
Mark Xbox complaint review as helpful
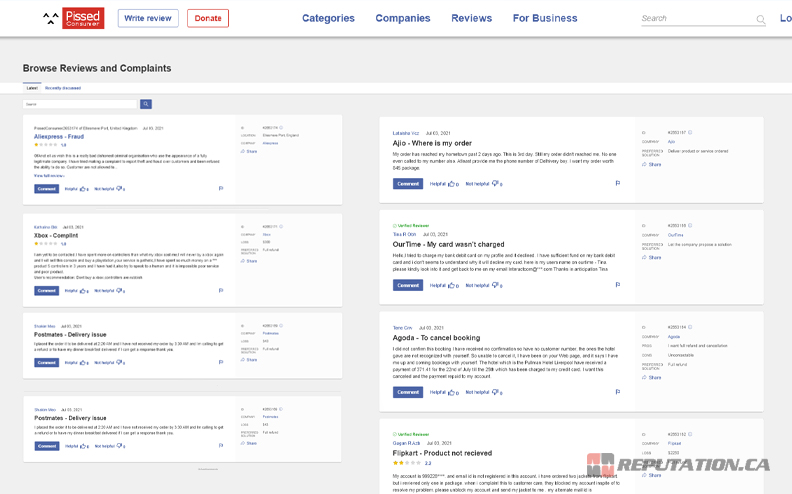77,291
